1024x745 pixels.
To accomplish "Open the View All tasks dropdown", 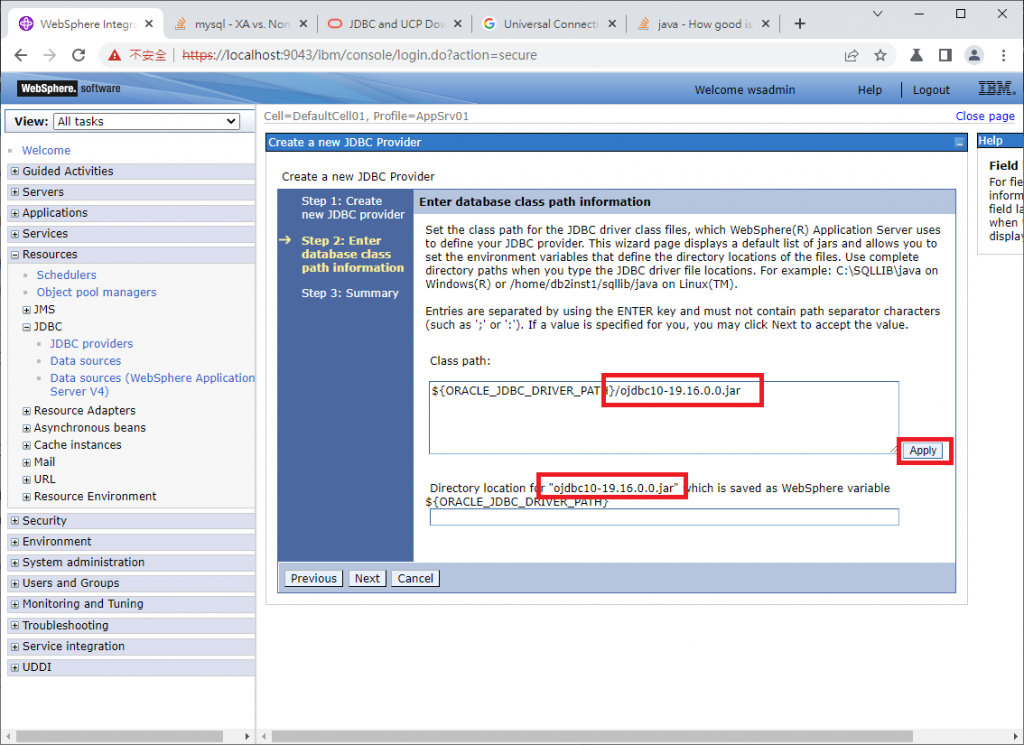I will tap(146, 121).
